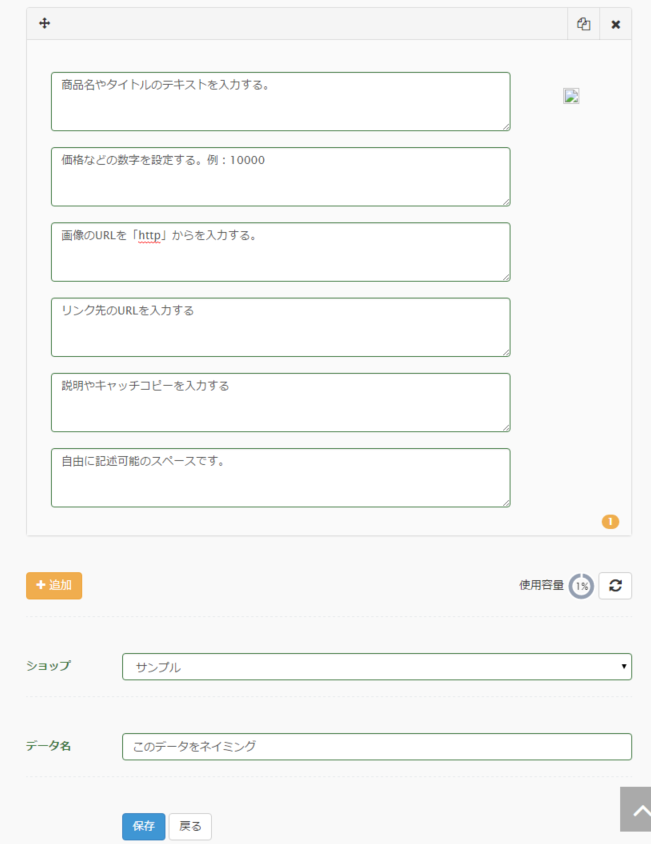Refresh usage with the circular arrows icon
651x844 pixels.
tap(615, 586)
